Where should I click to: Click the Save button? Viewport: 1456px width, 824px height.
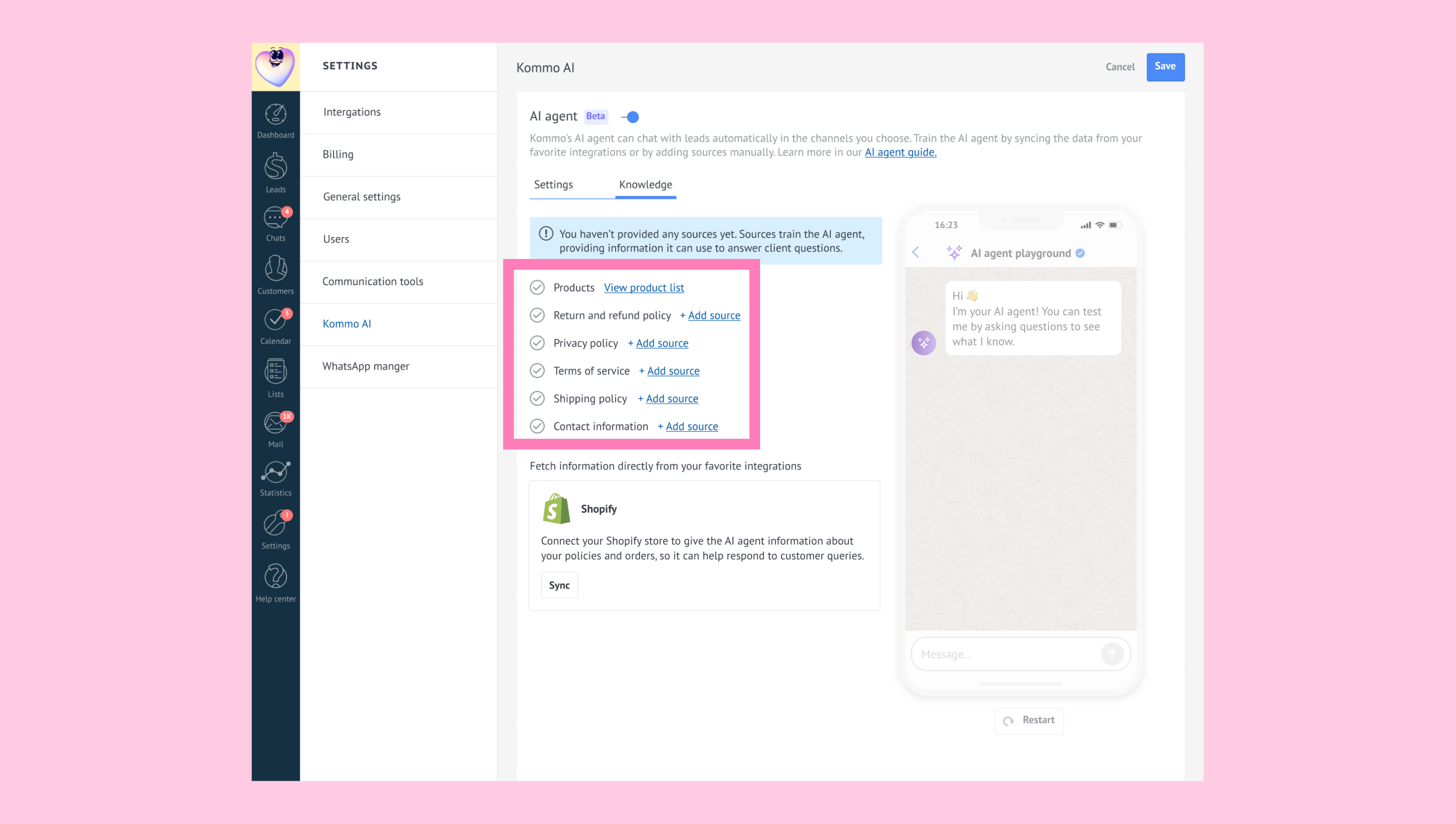1165,67
